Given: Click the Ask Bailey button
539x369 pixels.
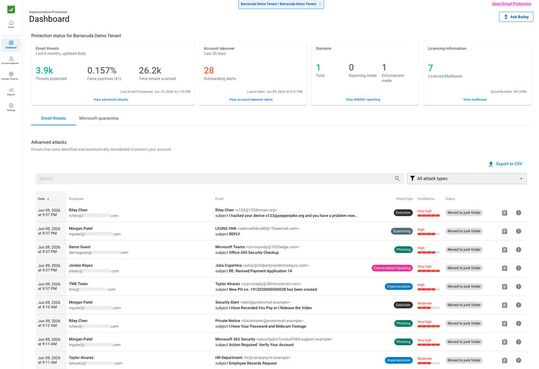Looking at the screenshot, I should [x=516, y=17].
